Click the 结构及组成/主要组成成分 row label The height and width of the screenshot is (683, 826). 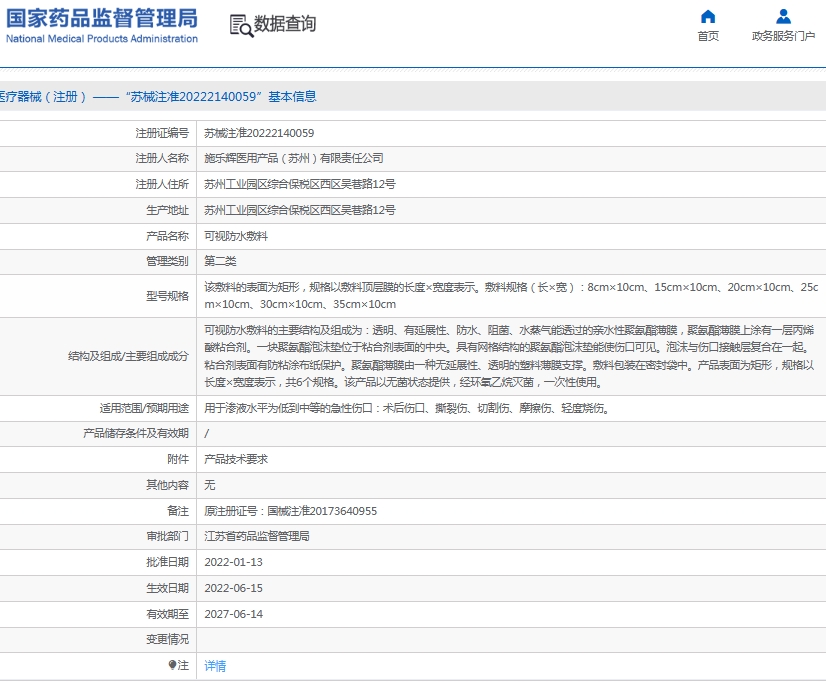(128, 356)
